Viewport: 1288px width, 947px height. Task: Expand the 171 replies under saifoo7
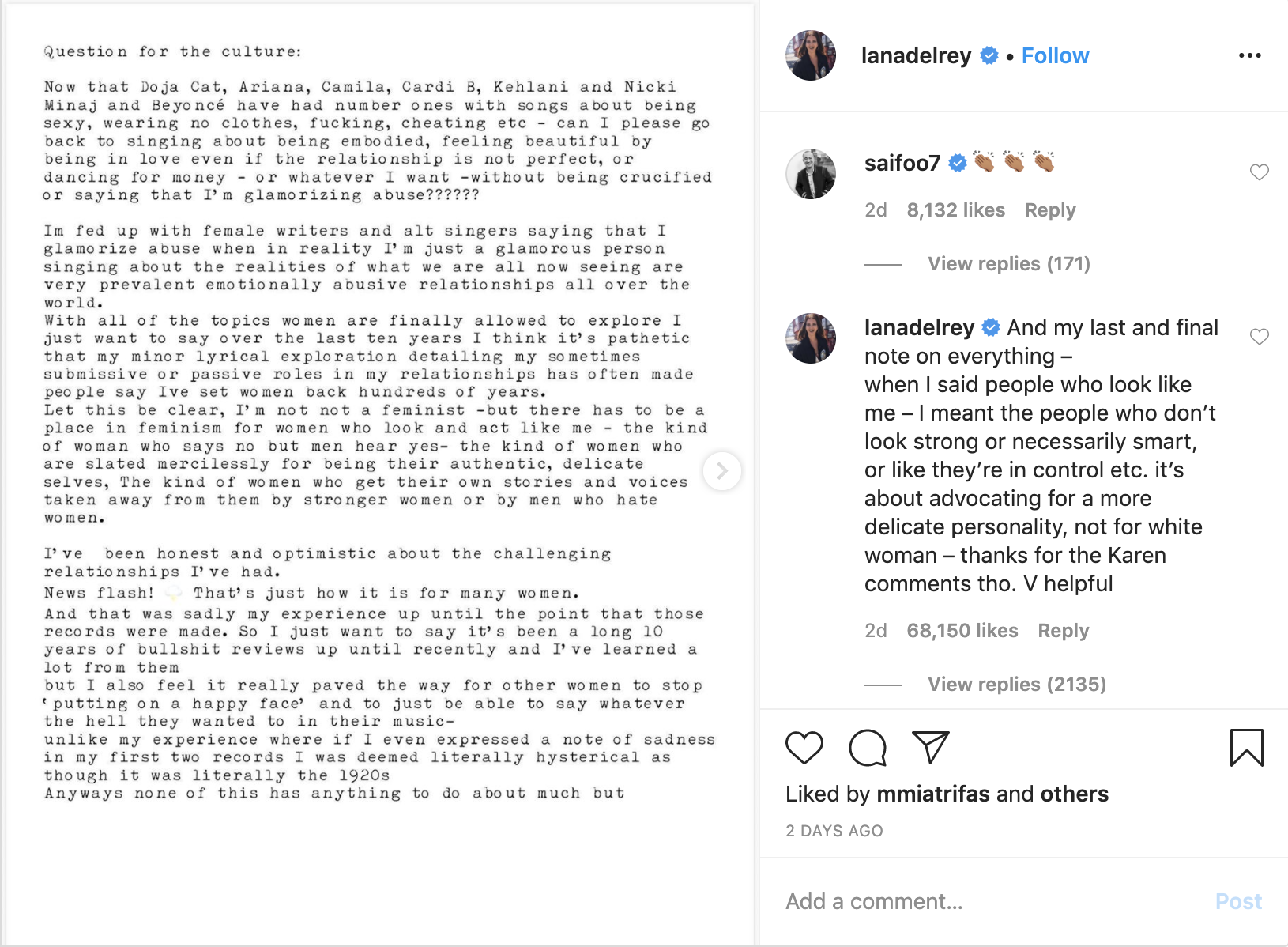click(1008, 264)
